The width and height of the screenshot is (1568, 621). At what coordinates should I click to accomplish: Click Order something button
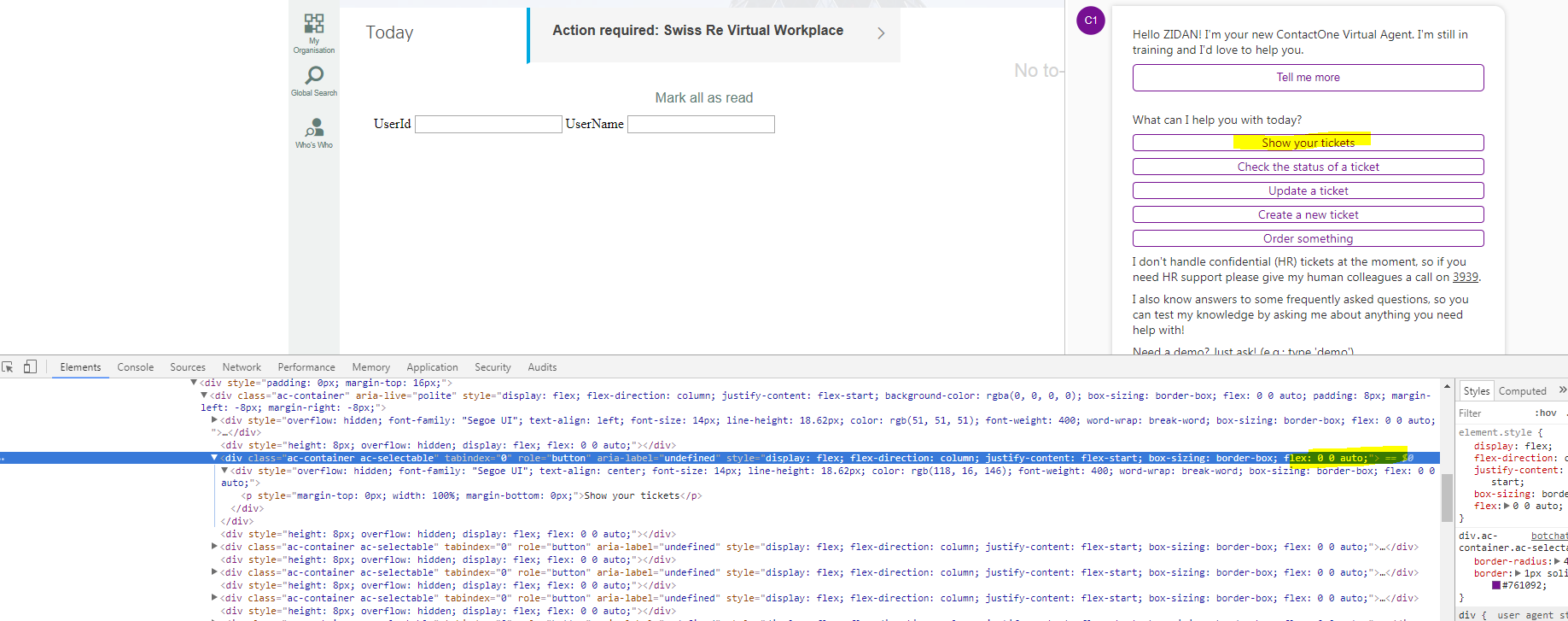(x=1308, y=238)
